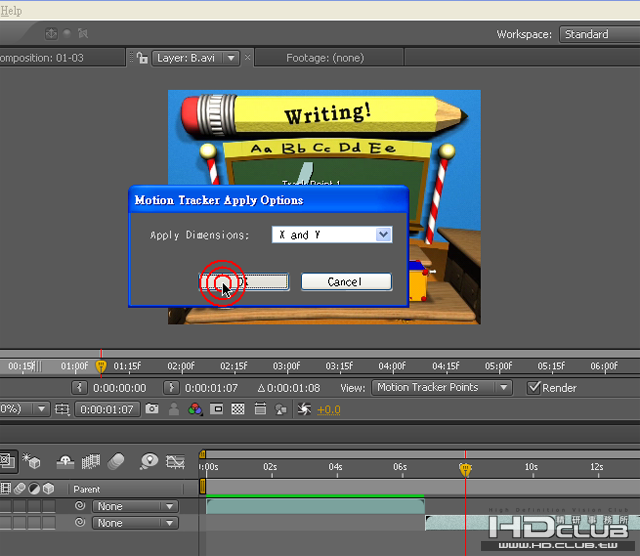Close the Layer: B.avi panel tab

[x=247, y=58]
